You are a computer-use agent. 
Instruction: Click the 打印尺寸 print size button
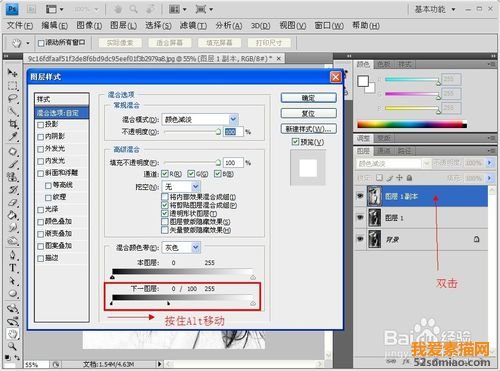[x=269, y=43]
